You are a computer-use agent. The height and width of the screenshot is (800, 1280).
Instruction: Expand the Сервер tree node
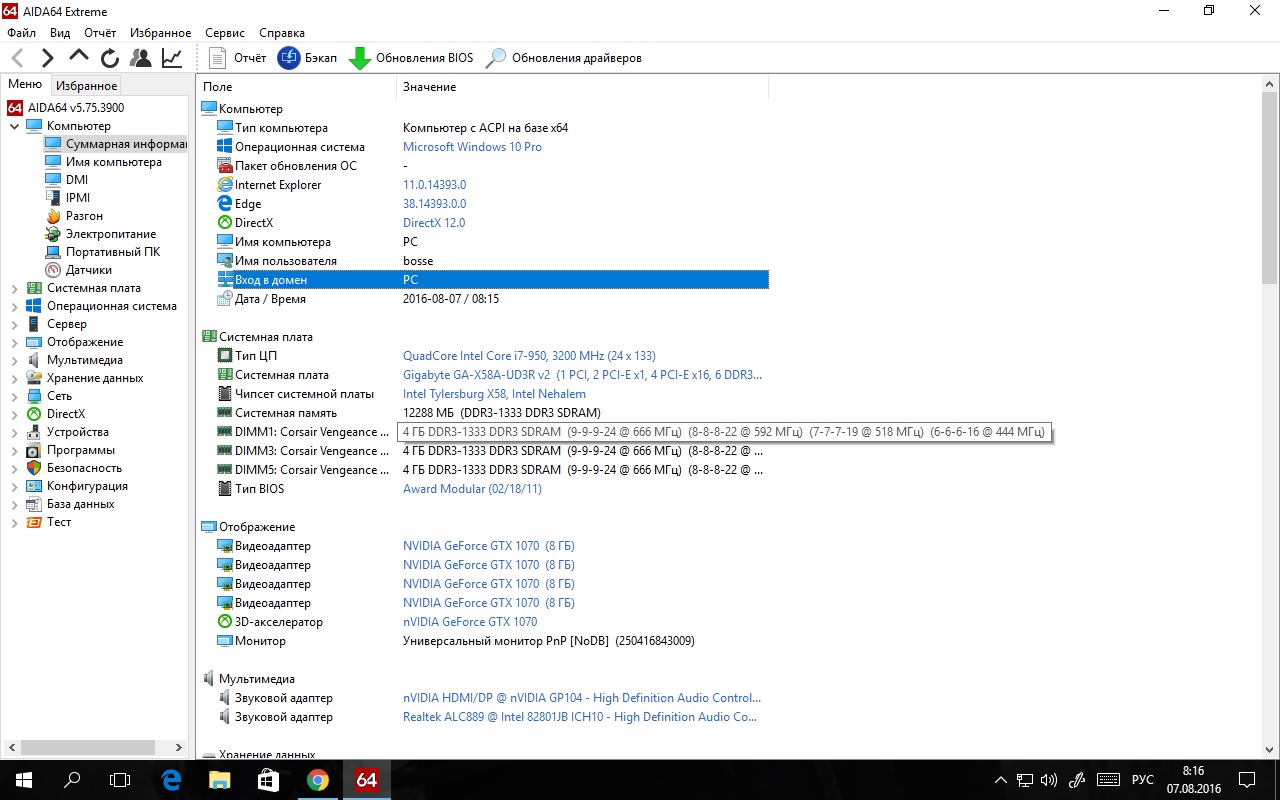(14, 324)
